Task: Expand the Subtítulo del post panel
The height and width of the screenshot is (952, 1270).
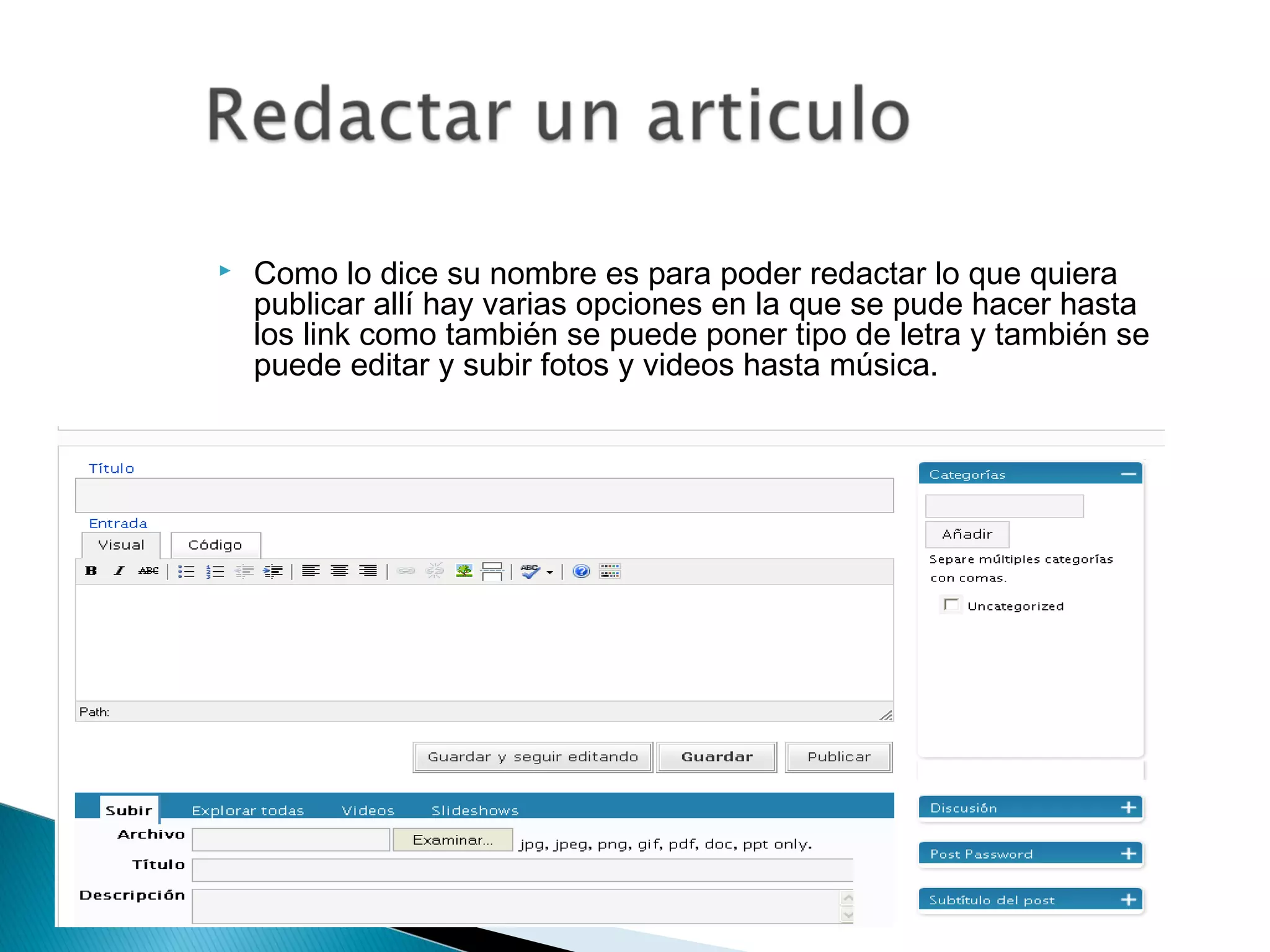Action: click(1129, 900)
